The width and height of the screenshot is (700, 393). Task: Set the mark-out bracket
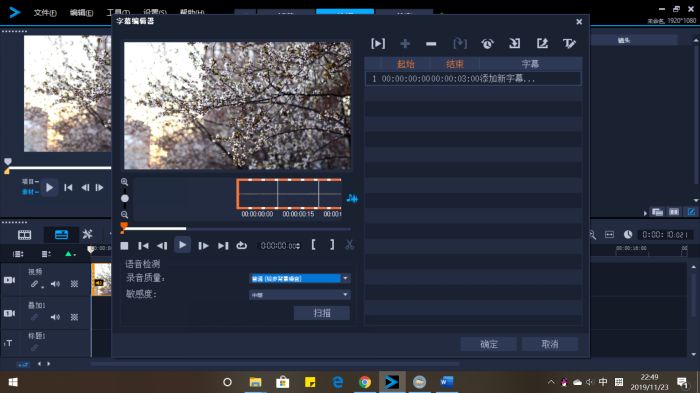(x=332, y=245)
